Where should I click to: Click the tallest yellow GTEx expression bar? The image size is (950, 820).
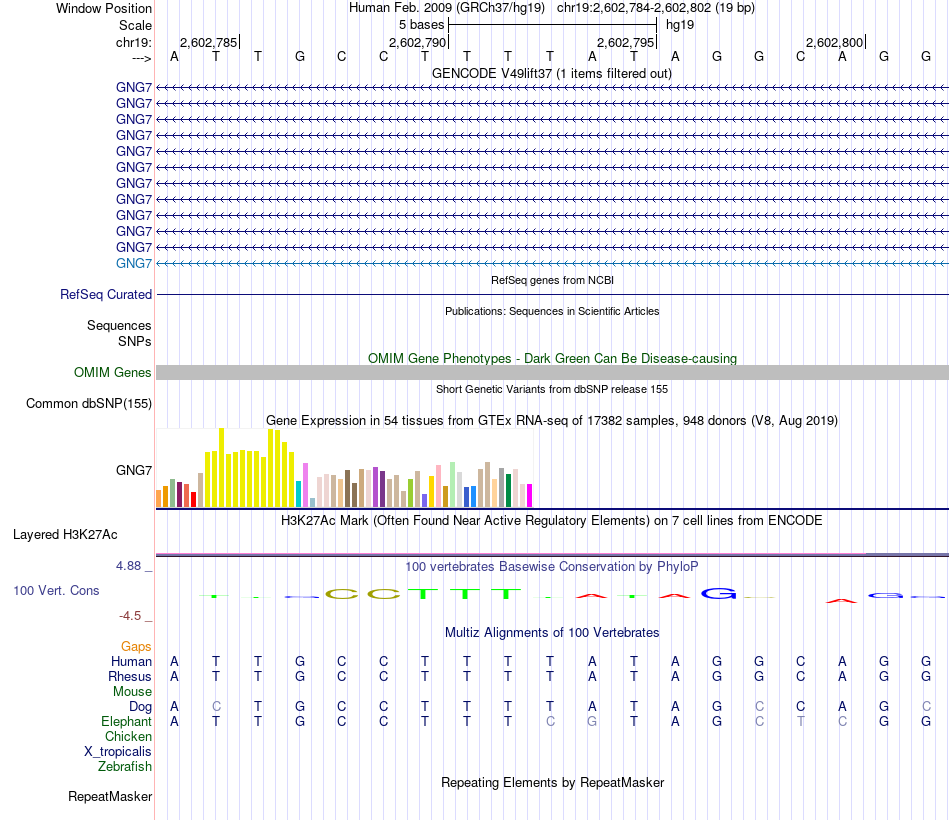tap(221, 467)
